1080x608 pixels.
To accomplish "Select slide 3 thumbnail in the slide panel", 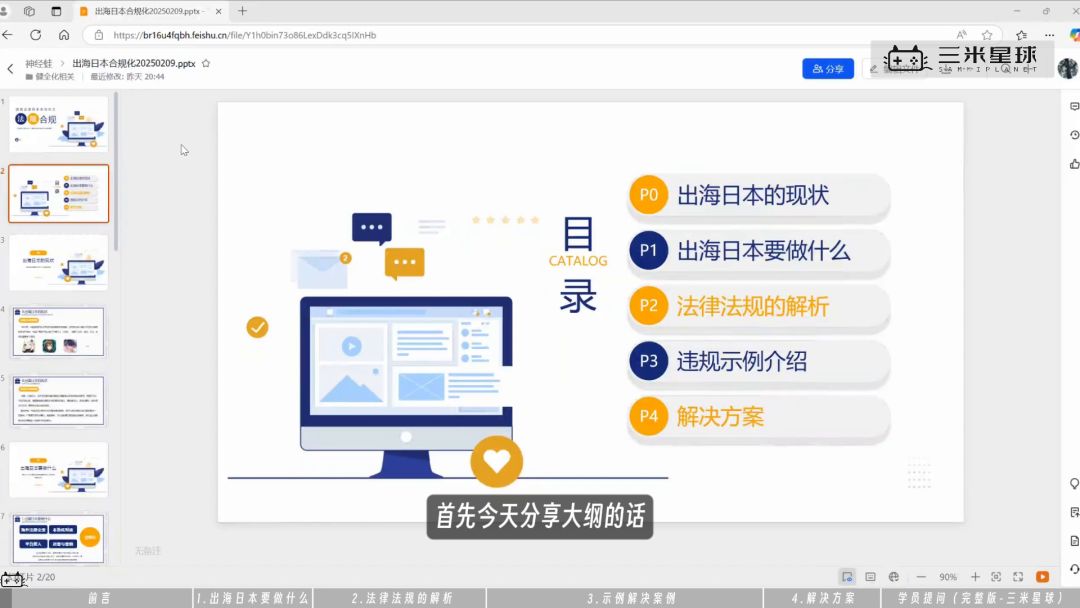I will tap(58, 263).
